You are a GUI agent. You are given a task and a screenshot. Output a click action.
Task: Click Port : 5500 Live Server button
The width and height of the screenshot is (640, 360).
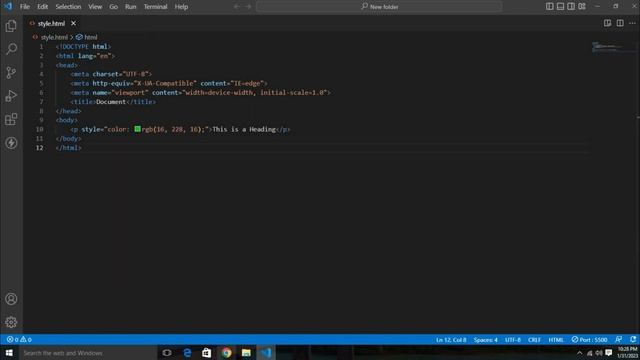coord(589,340)
